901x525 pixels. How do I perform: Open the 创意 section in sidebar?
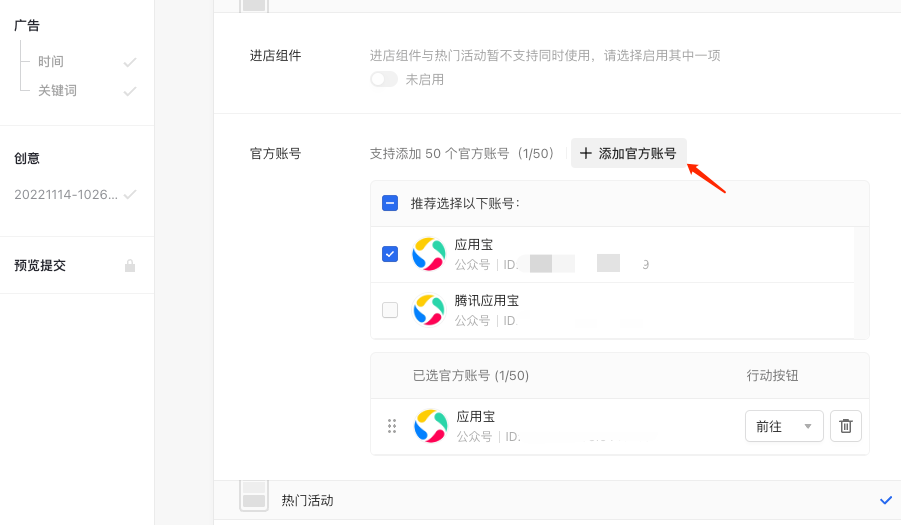(27, 158)
